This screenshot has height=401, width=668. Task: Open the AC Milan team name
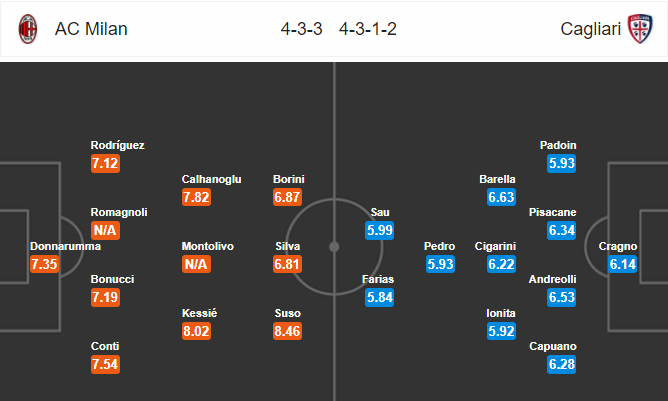(91, 29)
